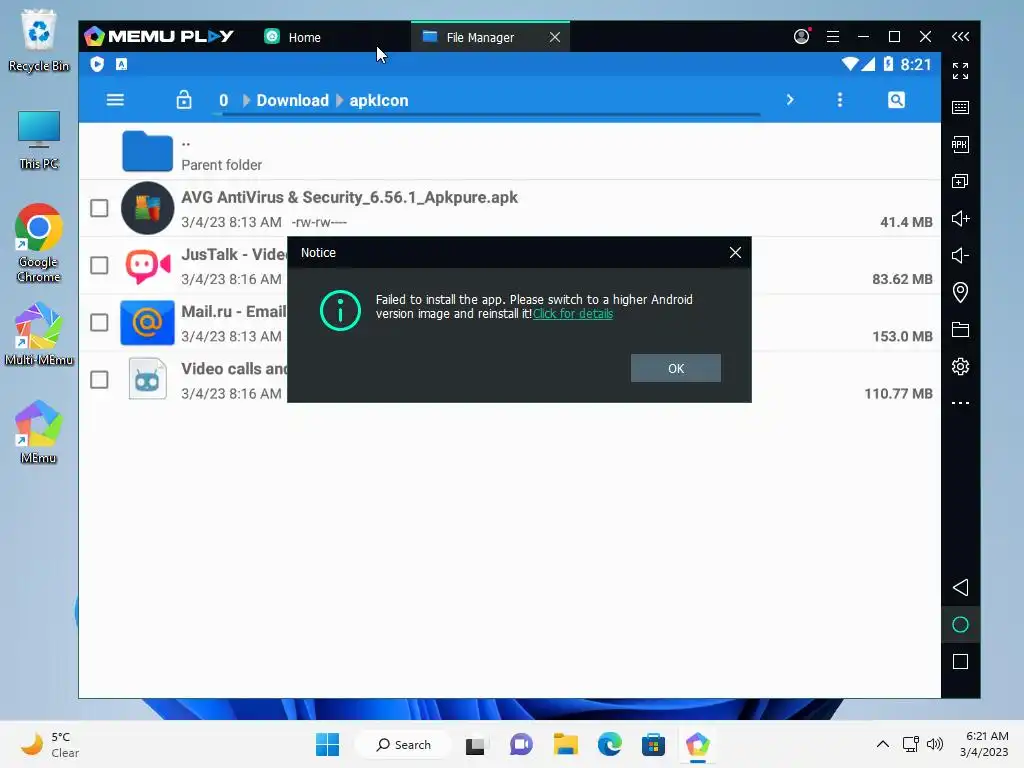The image size is (1024, 768).
Task: Check the AVG AntiVirus apk checkbox
Action: coord(99,208)
